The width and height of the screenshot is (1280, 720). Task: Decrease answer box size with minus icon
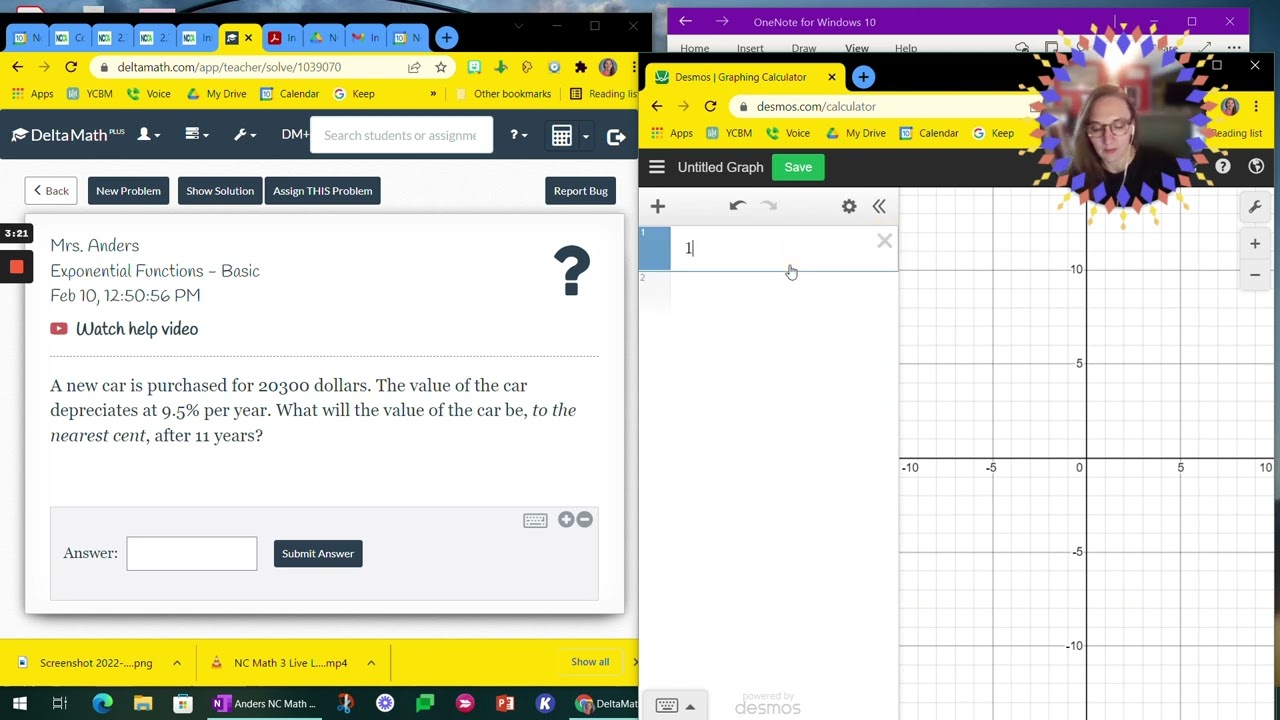pyautogui.click(x=585, y=519)
